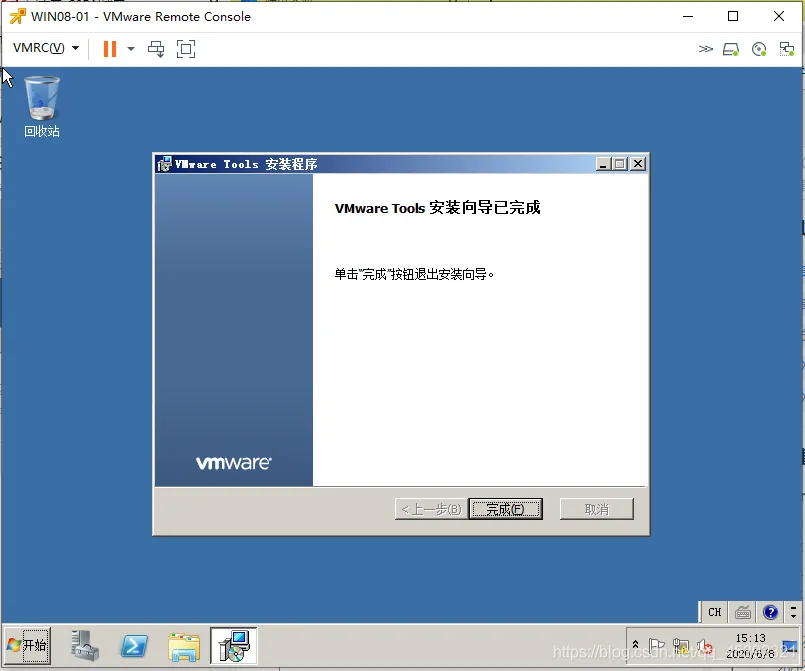This screenshot has height=671, width=805.
Task: Select the VMware Tools installer taskbar item
Action: [x=234, y=645]
